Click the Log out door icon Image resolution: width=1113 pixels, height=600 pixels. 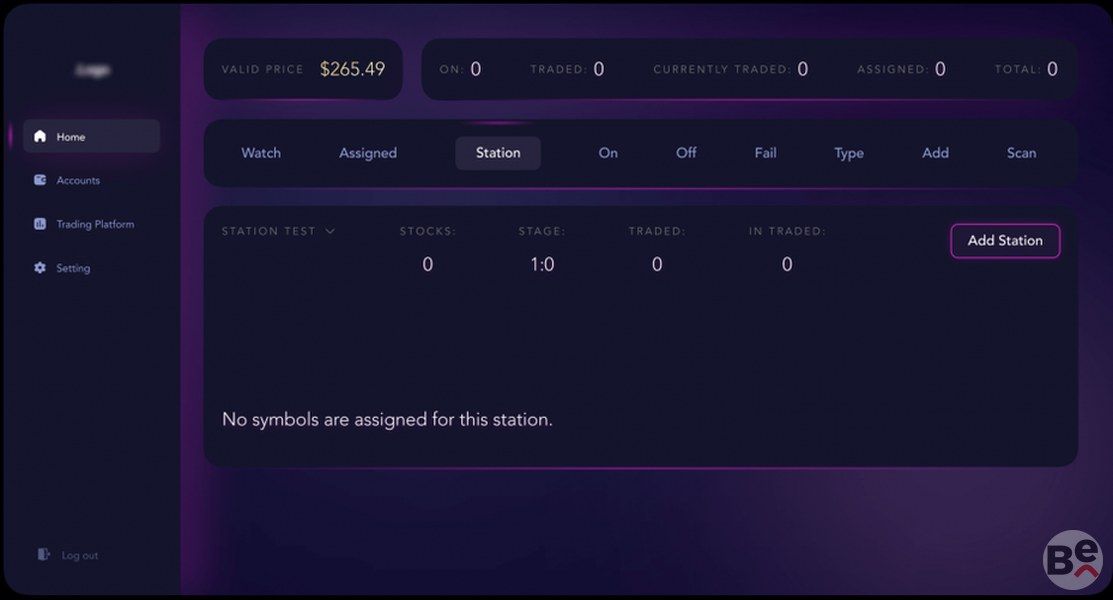(x=43, y=555)
